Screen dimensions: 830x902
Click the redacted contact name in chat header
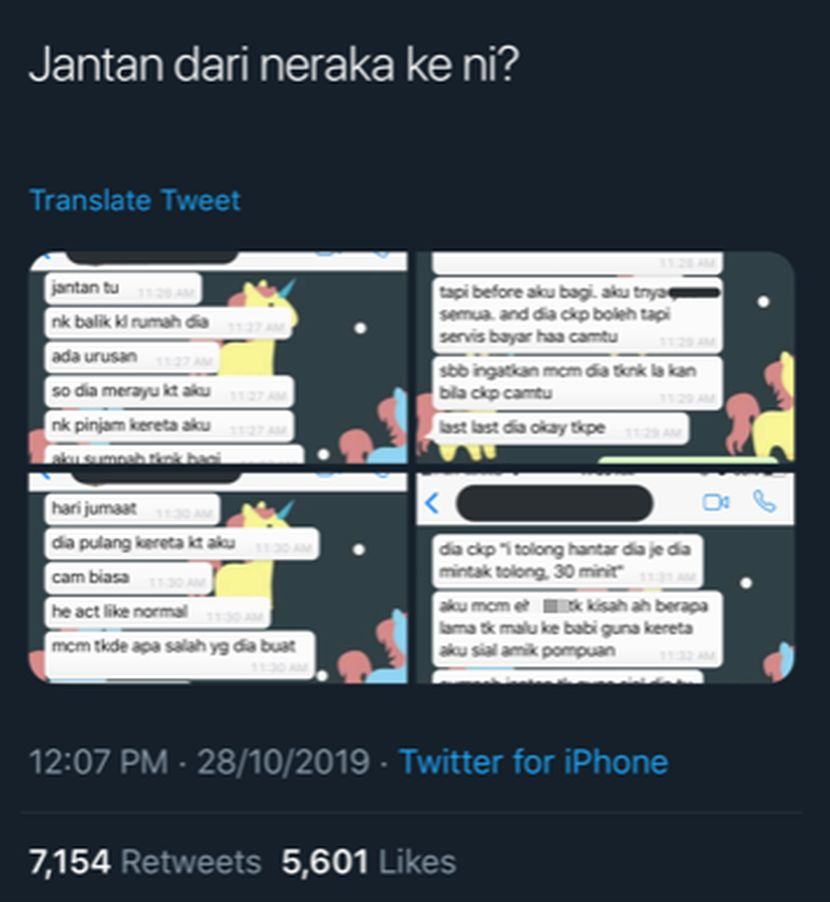554,503
